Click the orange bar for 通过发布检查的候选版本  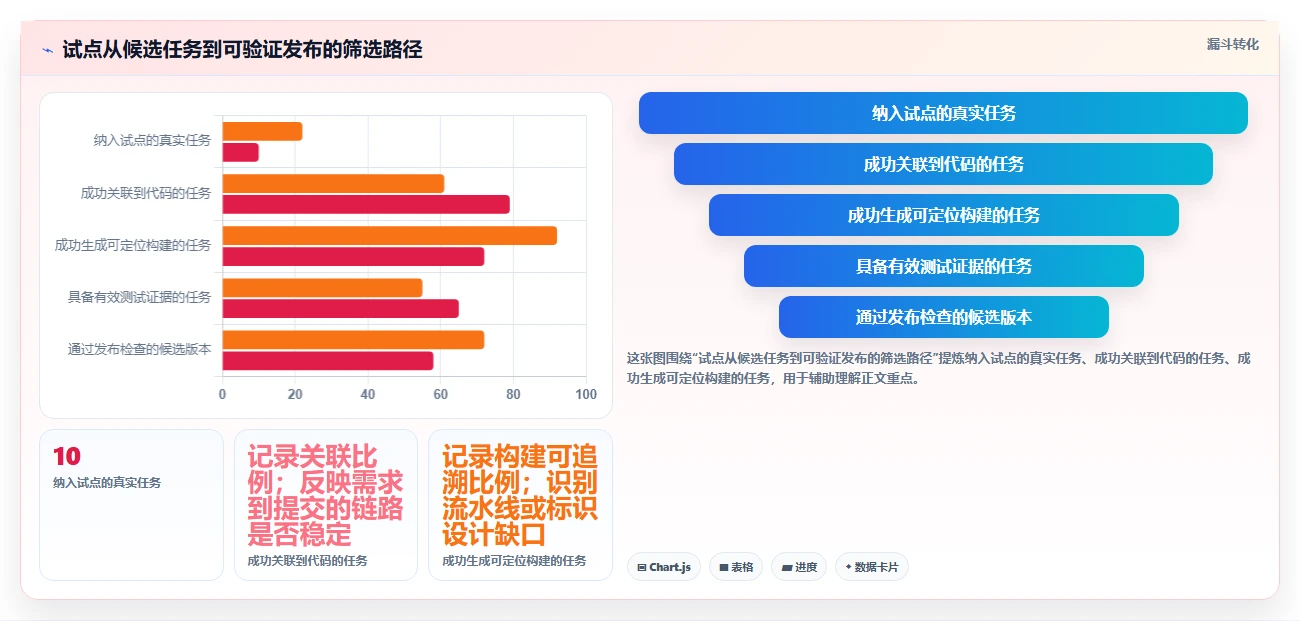353,339
